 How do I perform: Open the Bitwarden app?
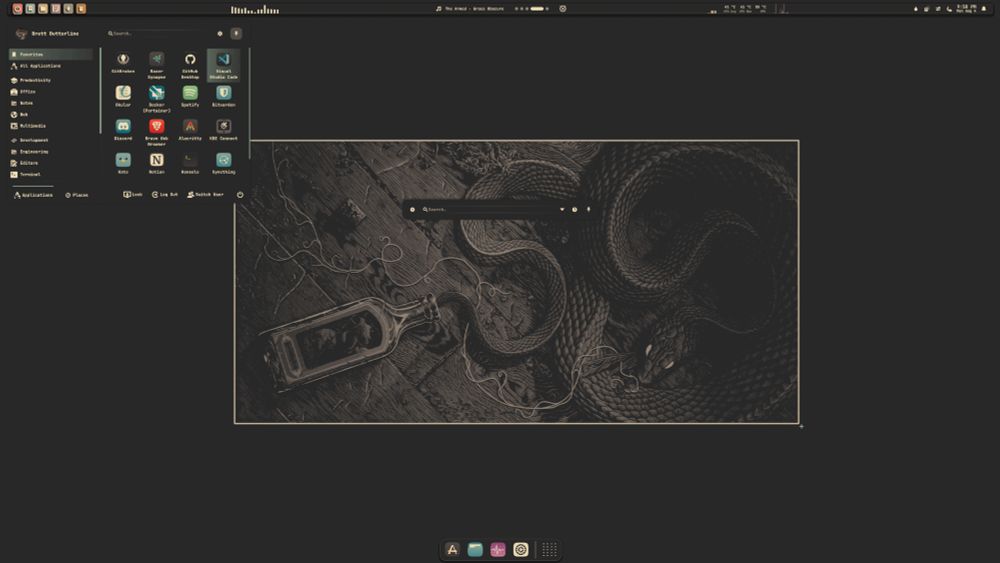(224, 93)
